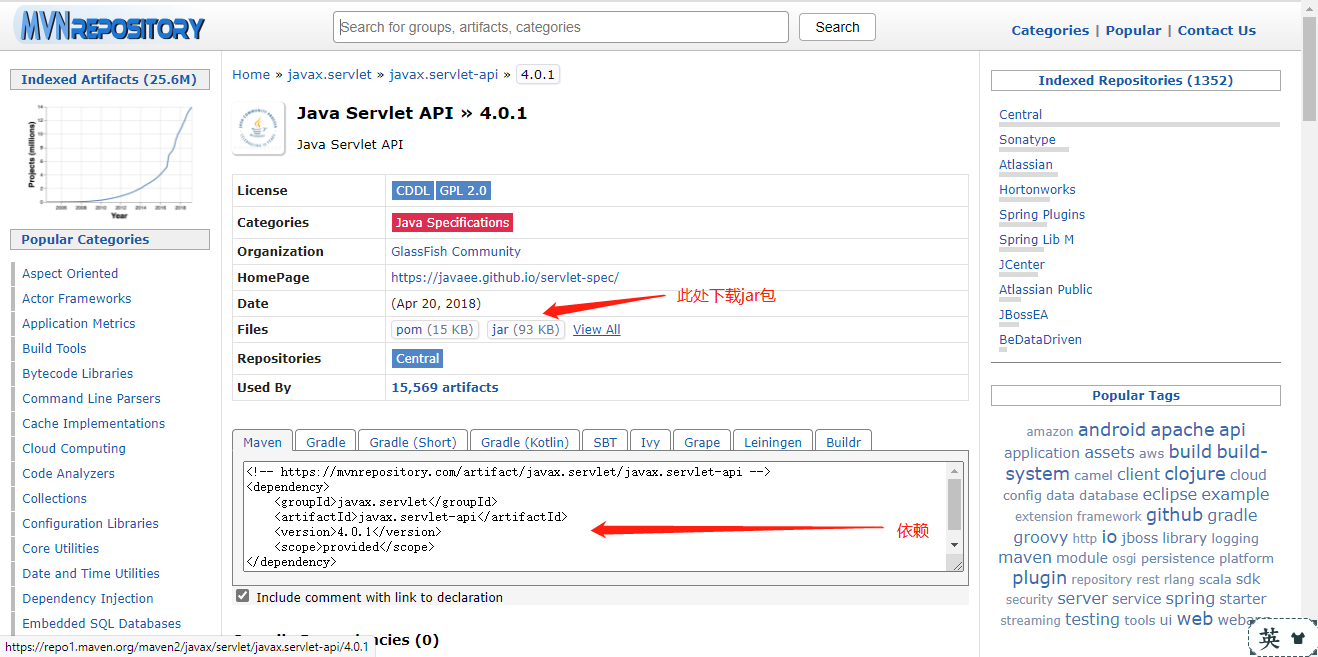Open Dependency Injection category
Viewport: 1318px width, 657px height.
coord(88,598)
